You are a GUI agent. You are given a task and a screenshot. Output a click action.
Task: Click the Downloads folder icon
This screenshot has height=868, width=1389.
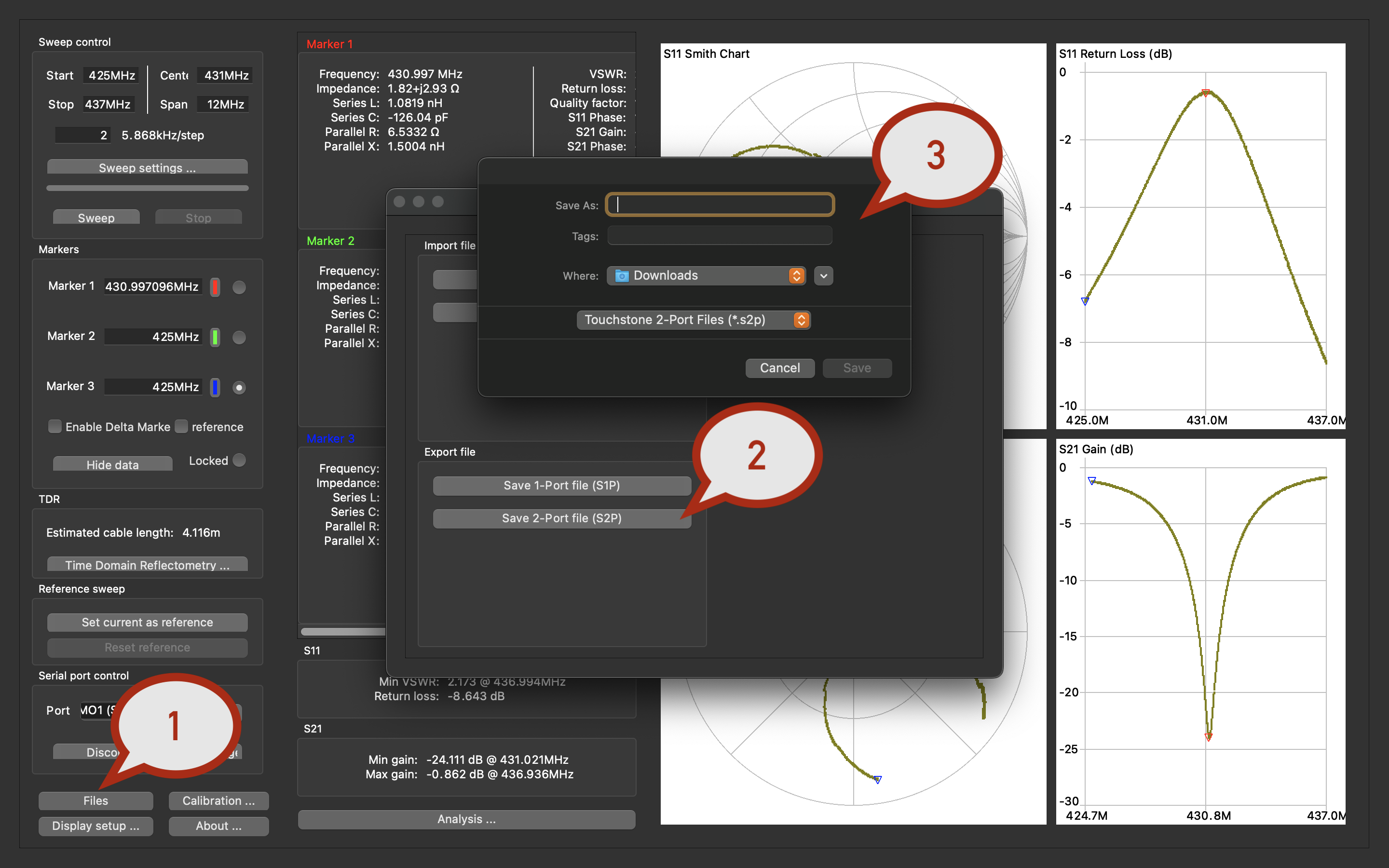622,276
